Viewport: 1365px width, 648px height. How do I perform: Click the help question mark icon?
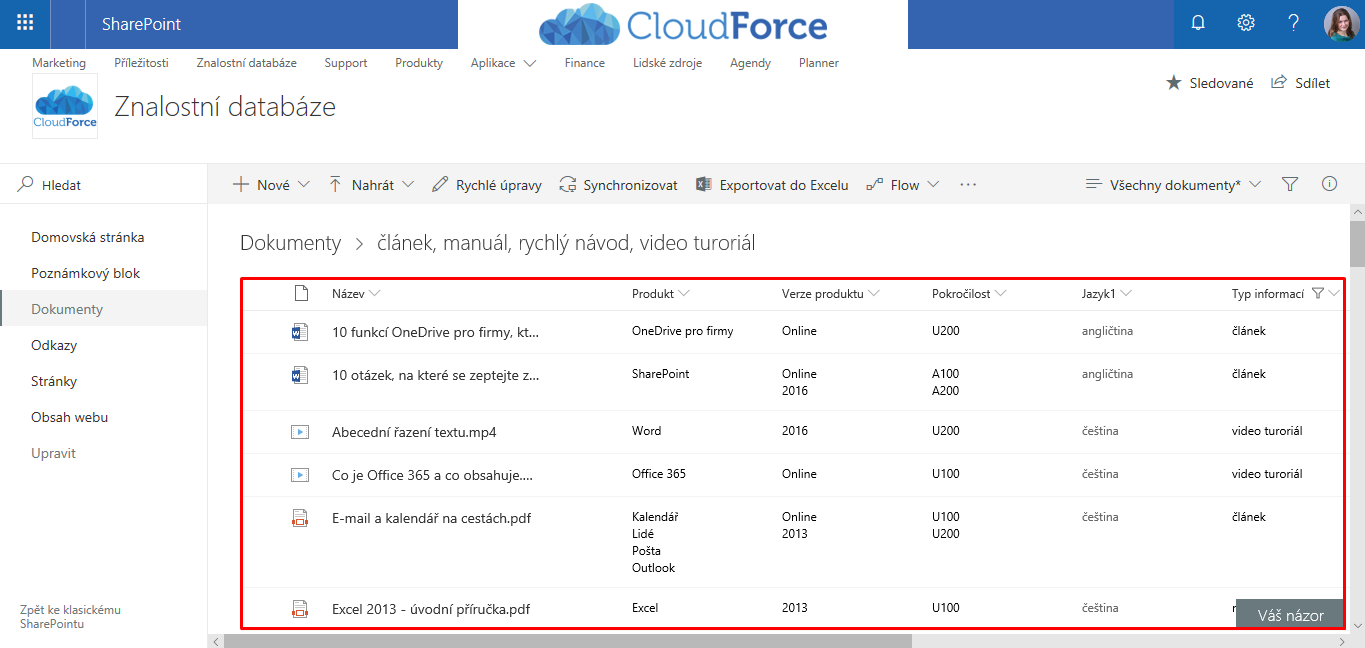pyautogui.click(x=1293, y=23)
